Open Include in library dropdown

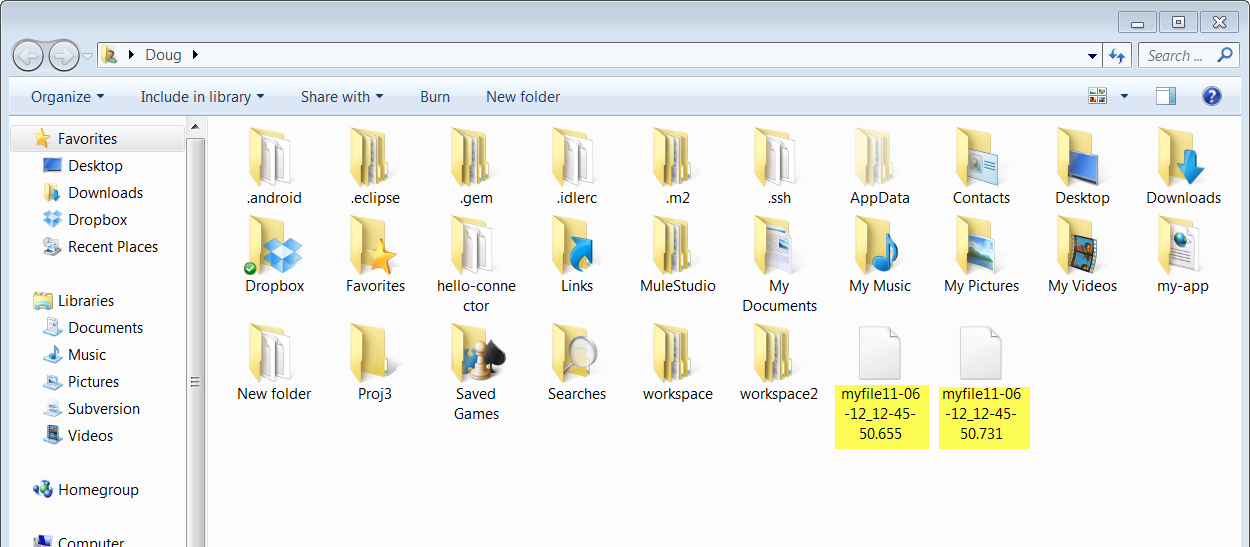202,97
